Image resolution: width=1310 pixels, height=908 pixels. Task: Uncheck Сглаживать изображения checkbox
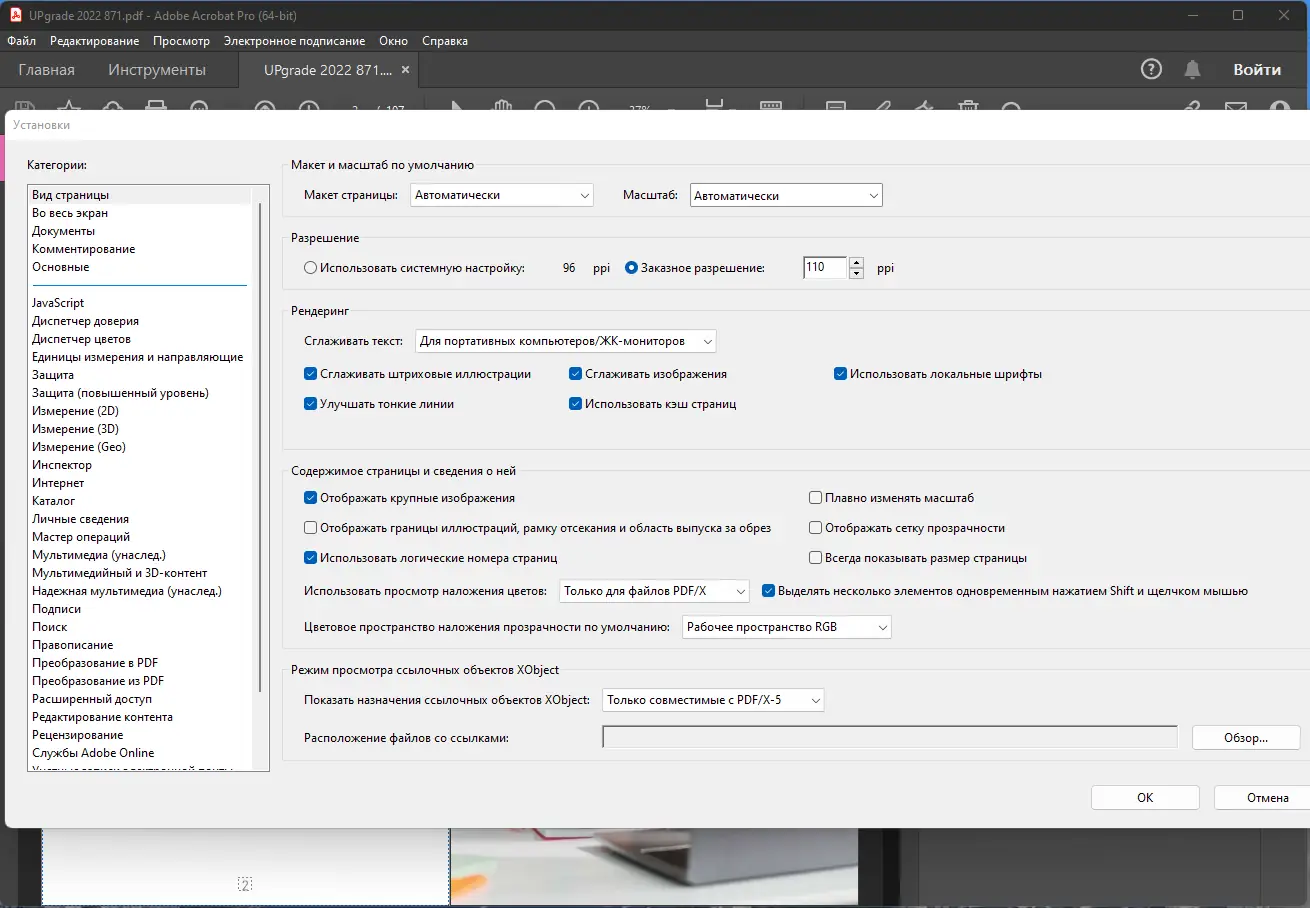576,374
